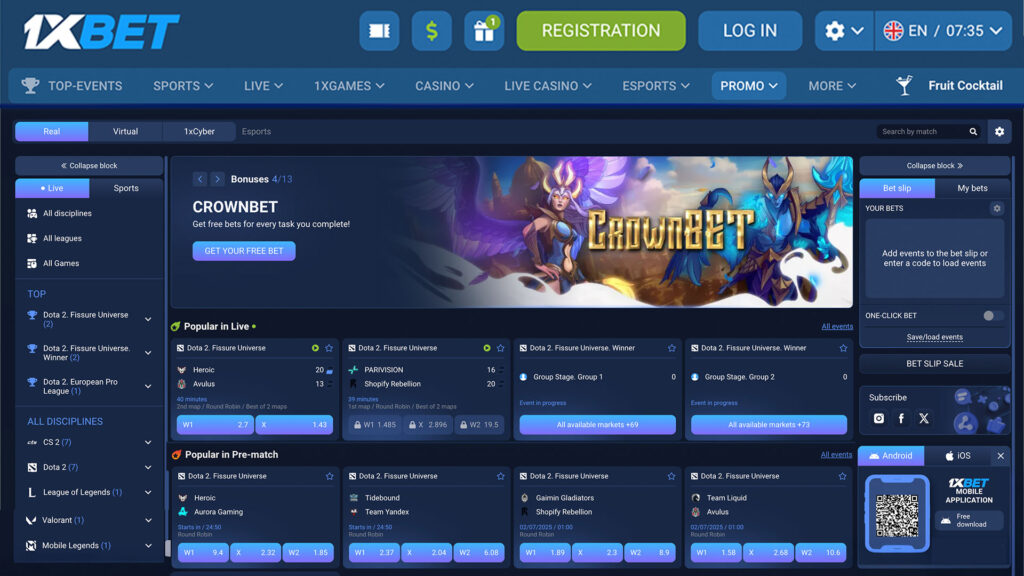Open bet slip settings gear icon

996,209
